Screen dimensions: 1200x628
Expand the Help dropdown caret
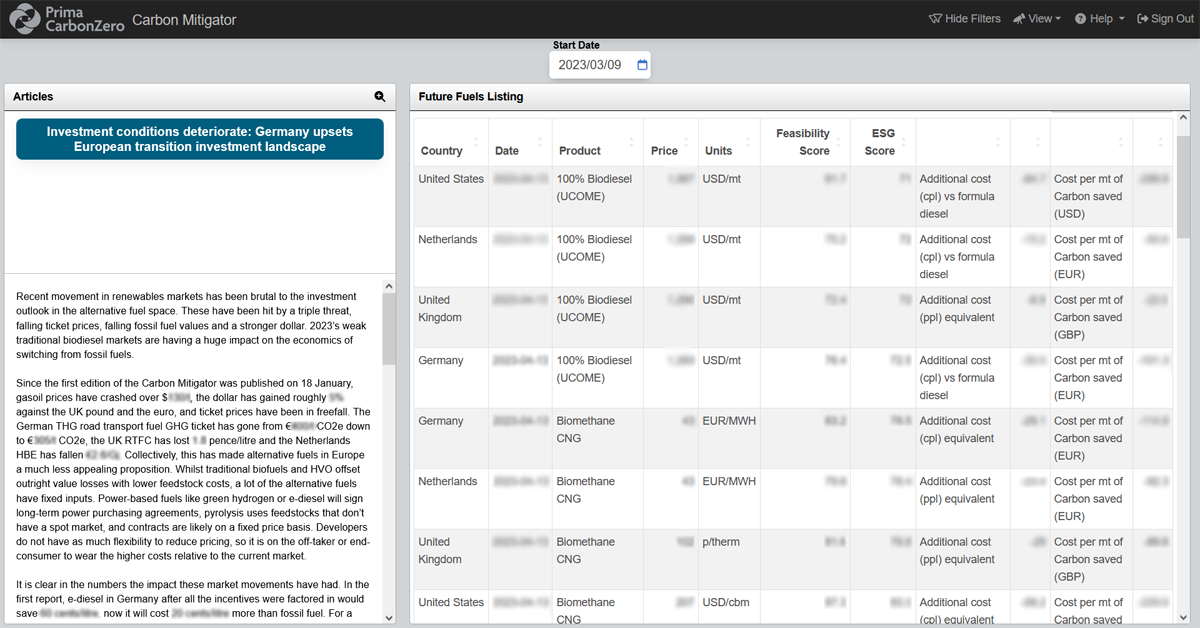[1121, 18]
